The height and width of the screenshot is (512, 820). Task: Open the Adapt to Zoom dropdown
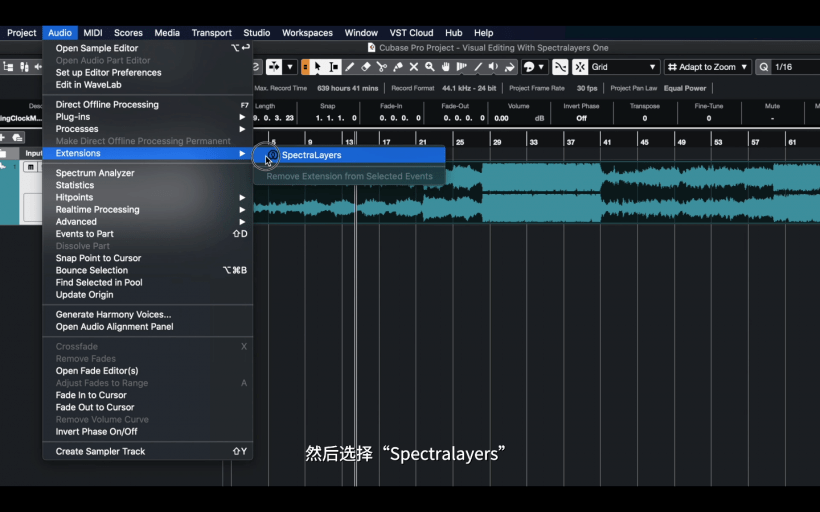click(x=708, y=67)
